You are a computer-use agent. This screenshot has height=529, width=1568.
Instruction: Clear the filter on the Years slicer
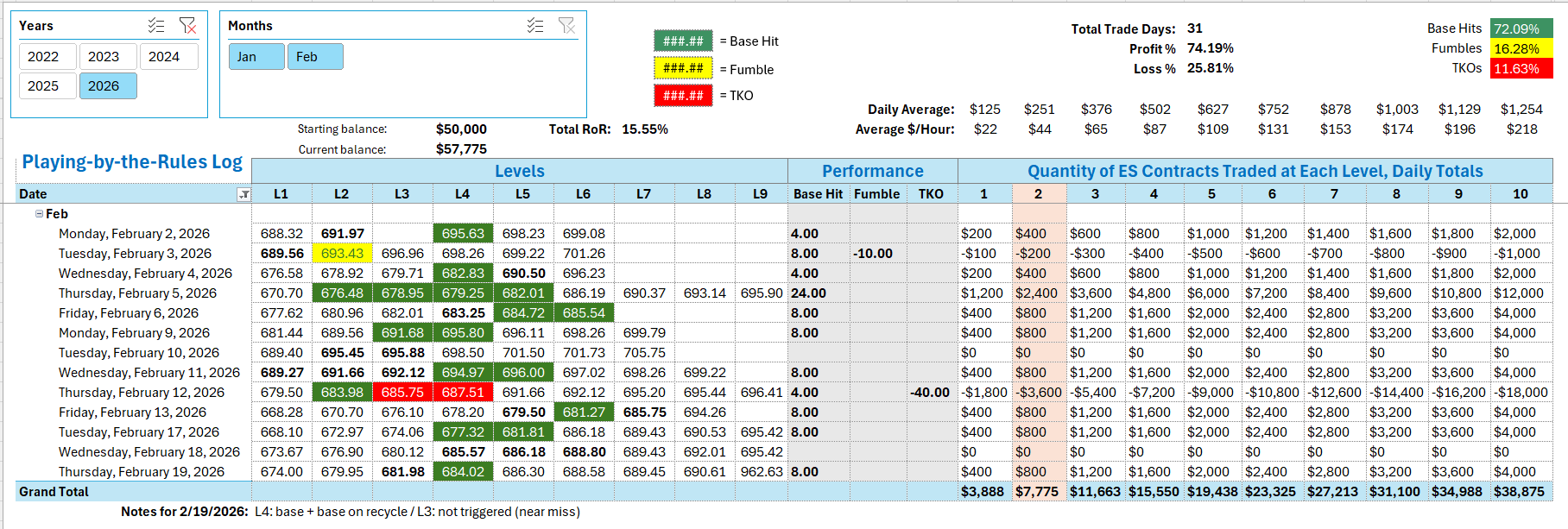point(187,26)
